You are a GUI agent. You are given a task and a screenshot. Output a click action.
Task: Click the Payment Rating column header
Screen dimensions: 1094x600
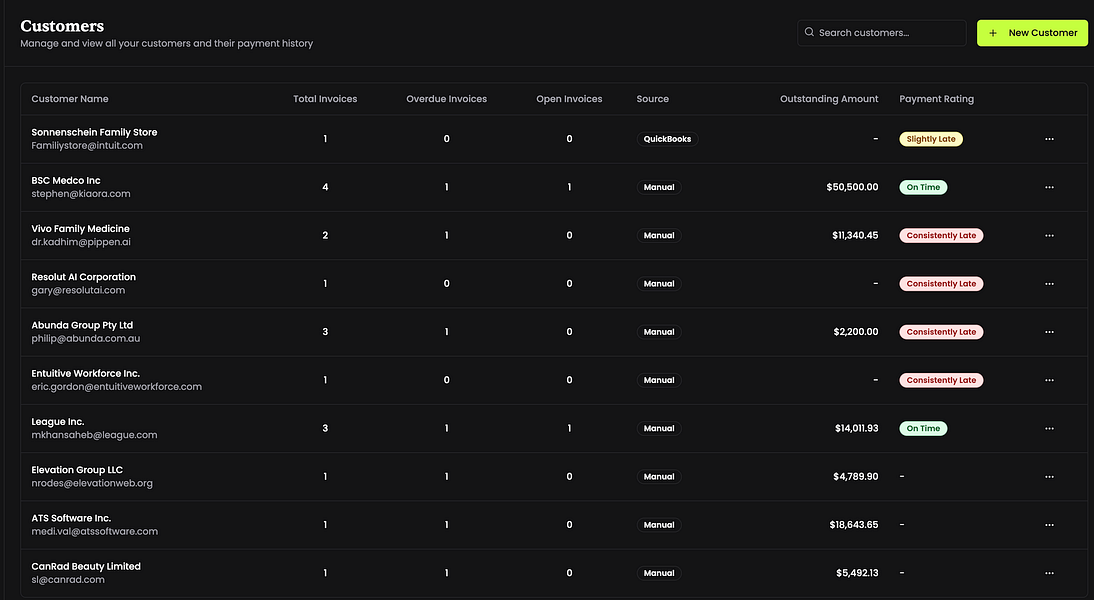point(936,99)
